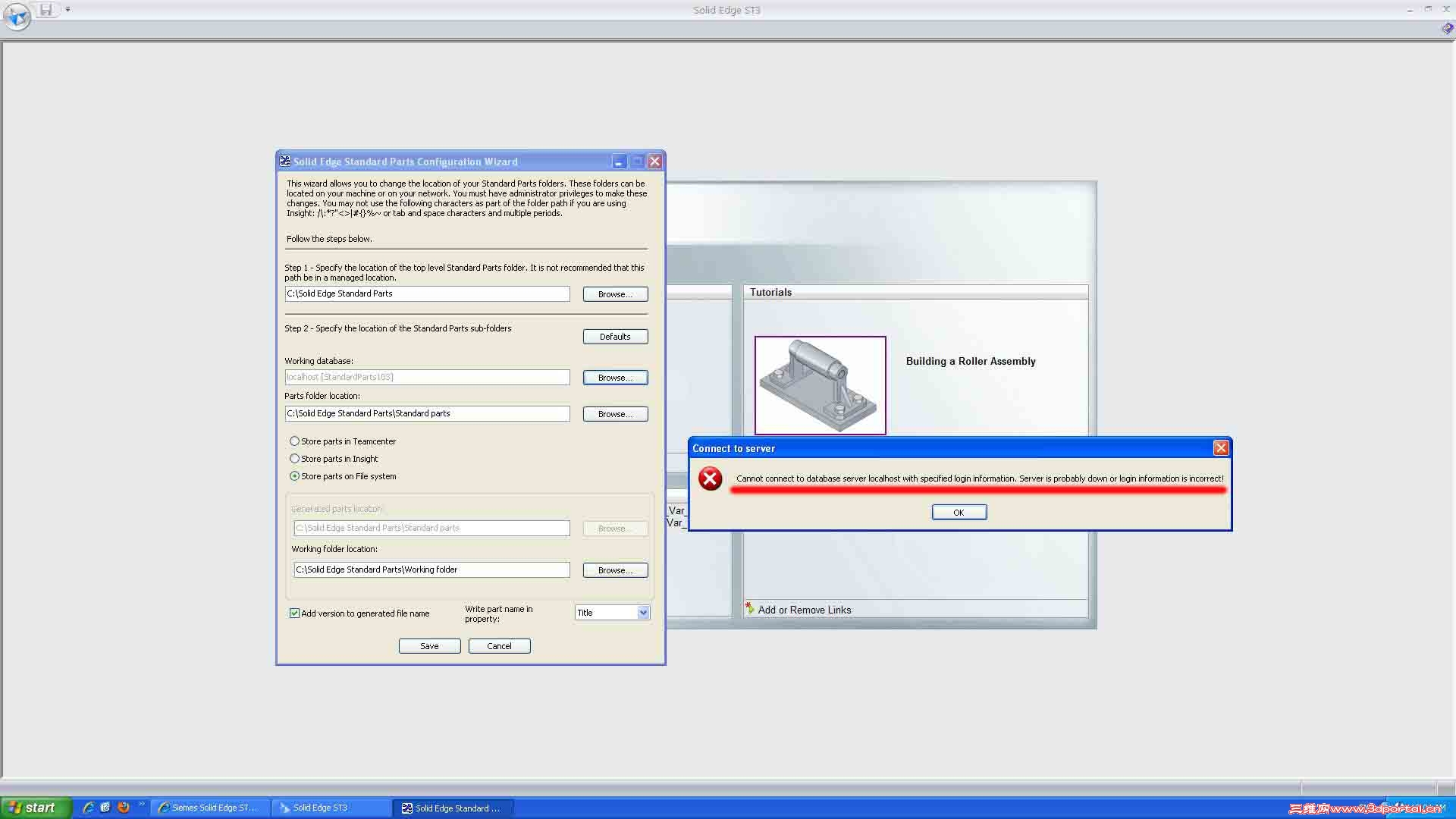Launch Firefox from quick launch

click(x=124, y=808)
